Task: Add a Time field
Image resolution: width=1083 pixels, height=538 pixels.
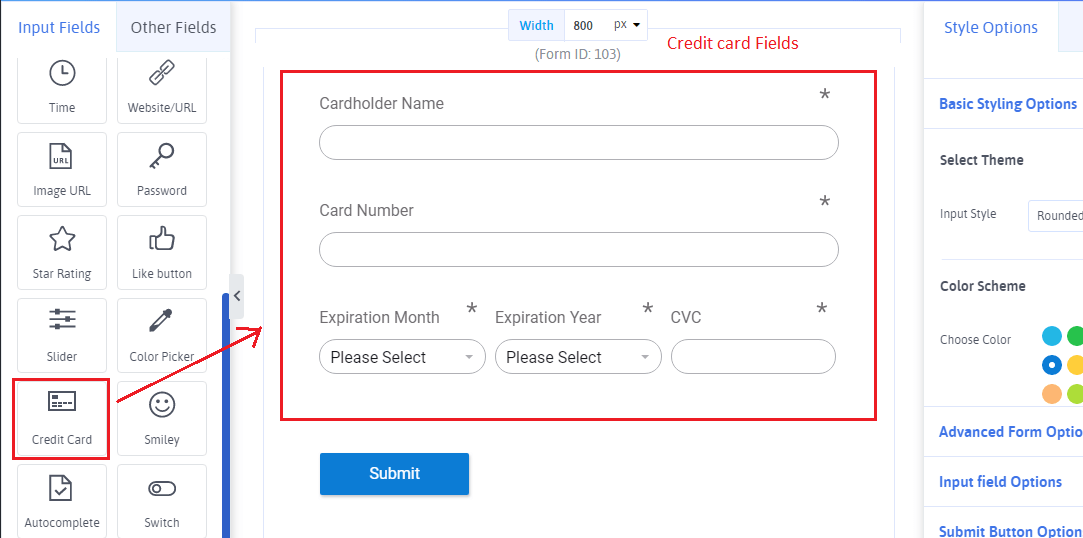Action: [62, 87]
